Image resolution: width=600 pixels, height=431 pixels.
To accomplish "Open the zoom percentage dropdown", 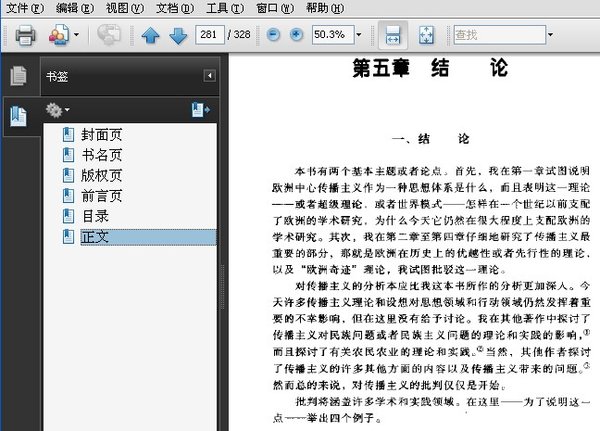I will [x=356, y=35].
